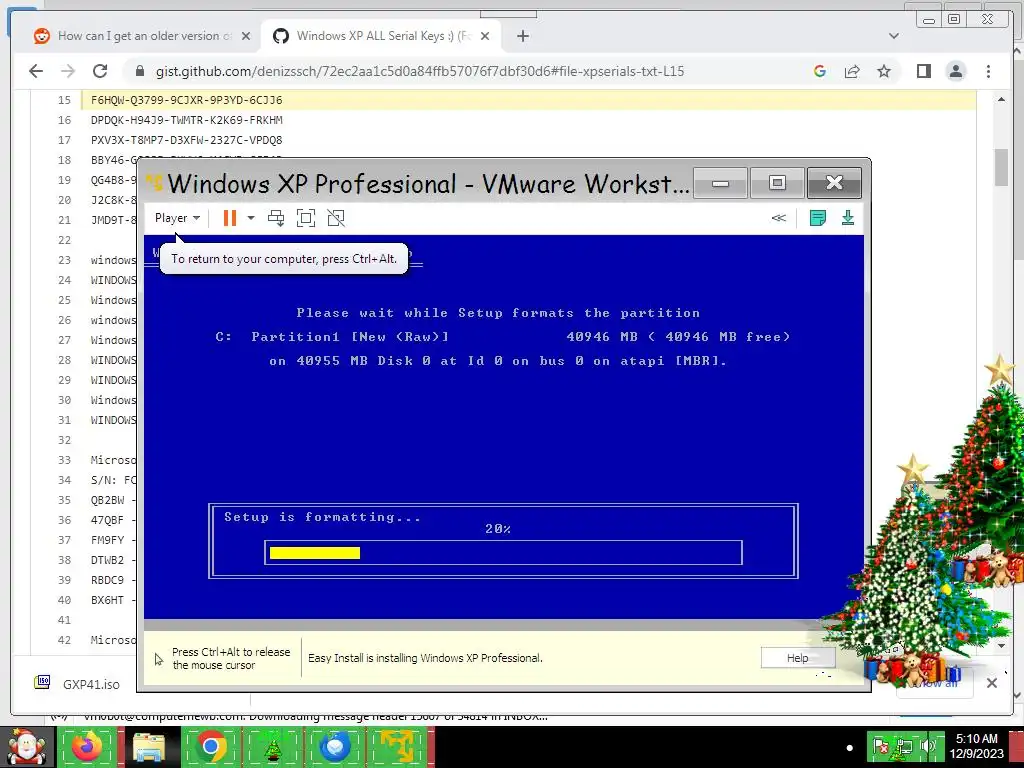Send Ctrl+Alt+Del to the virtual machine
The image size is (1024, 768).
(x=276, y=218)
